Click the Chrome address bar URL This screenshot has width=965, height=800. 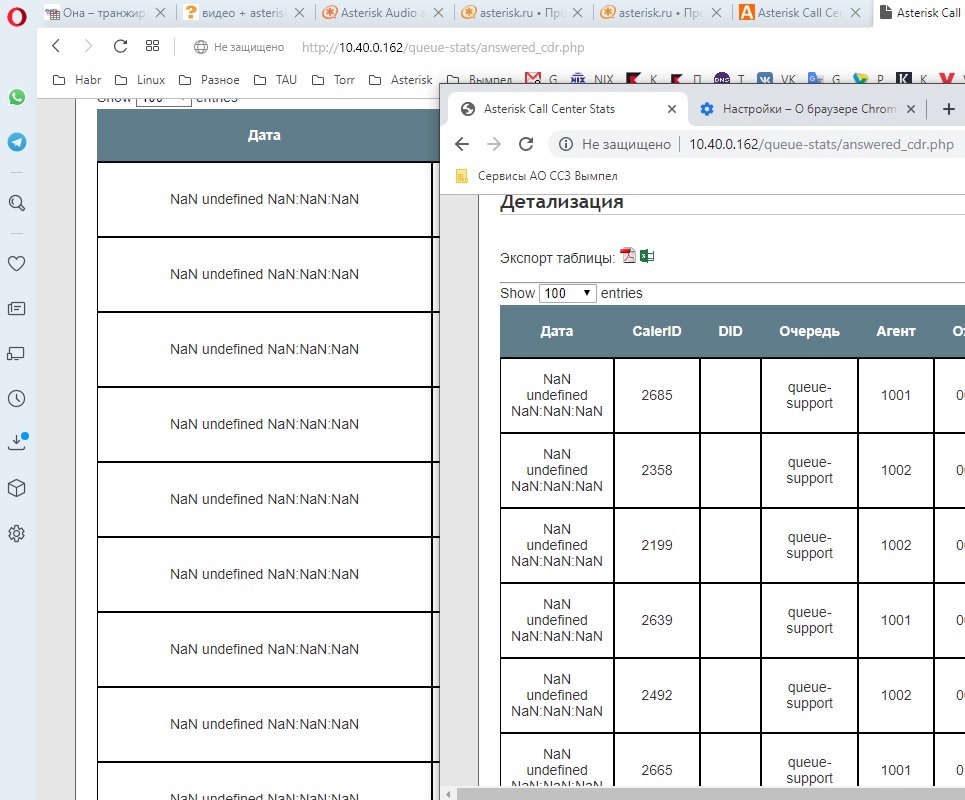(x=820, y=144)
